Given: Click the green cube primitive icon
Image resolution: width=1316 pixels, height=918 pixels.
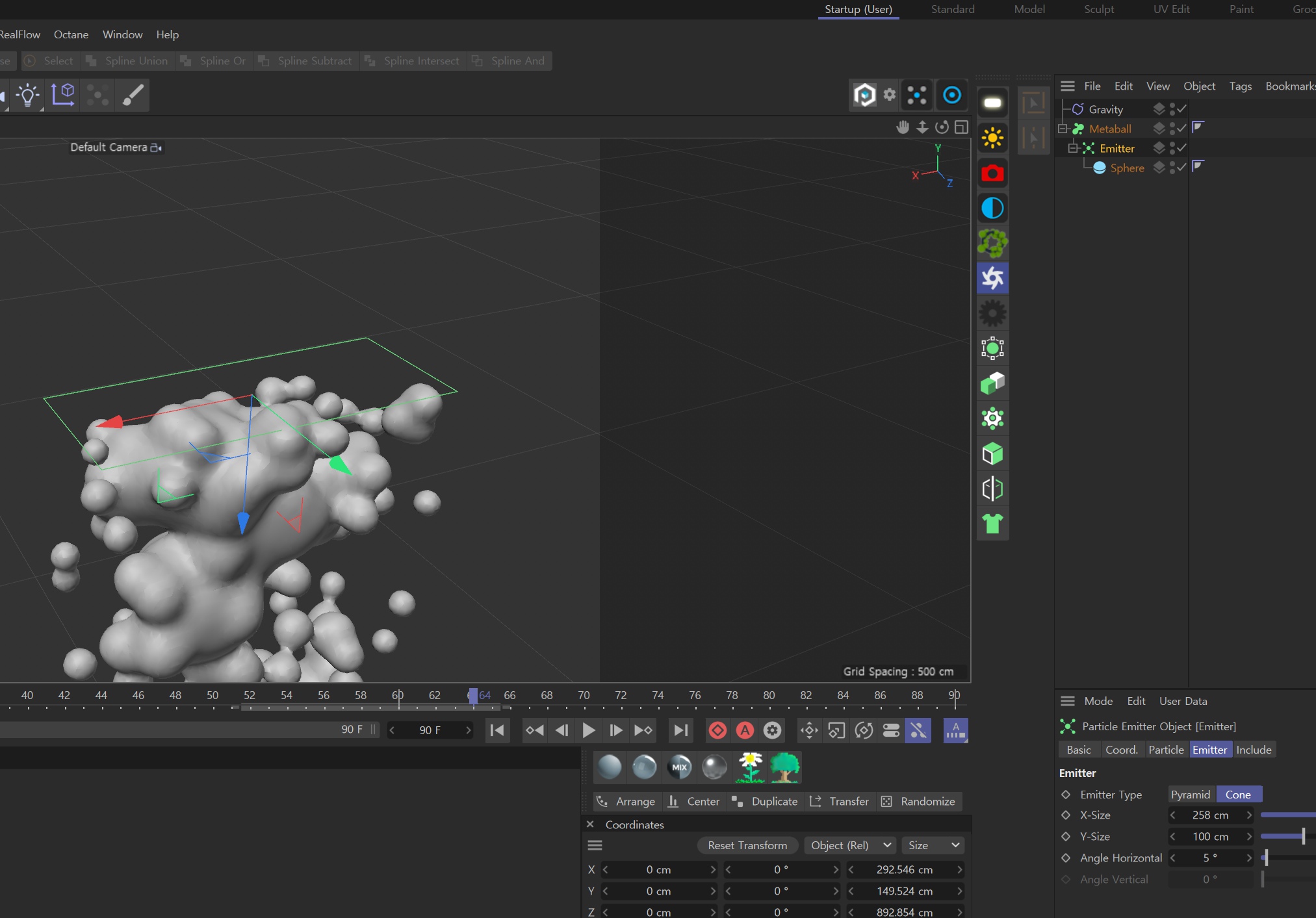Looking at the screenshot, I should 992,453.
